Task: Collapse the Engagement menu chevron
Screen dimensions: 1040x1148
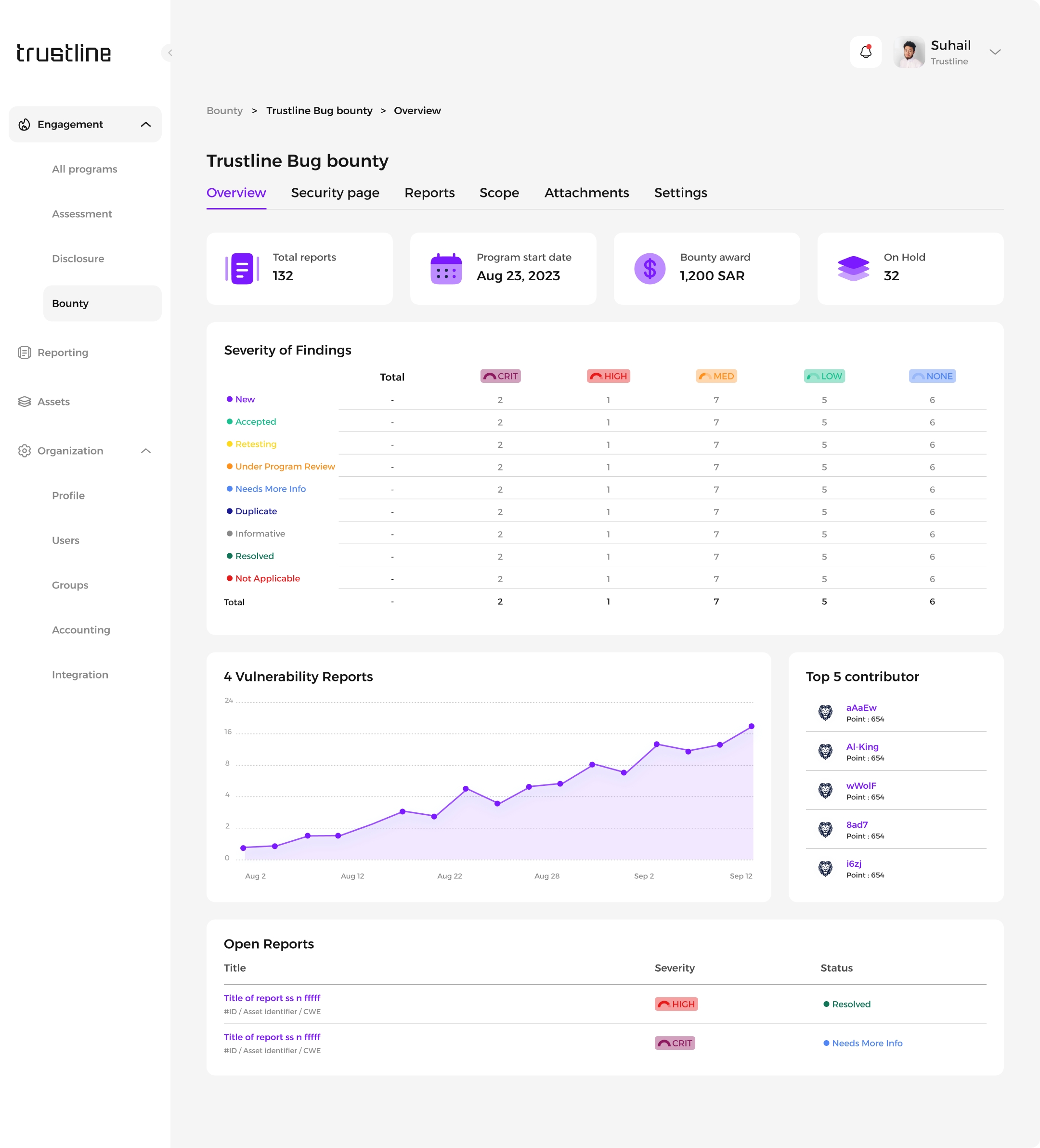Action: (146, 124)
